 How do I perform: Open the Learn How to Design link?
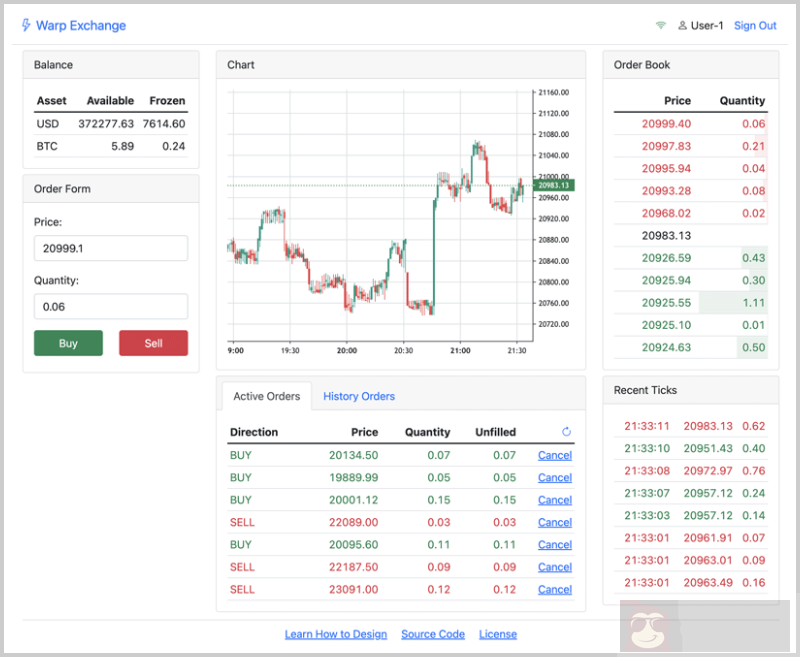(x=335, y=634)
